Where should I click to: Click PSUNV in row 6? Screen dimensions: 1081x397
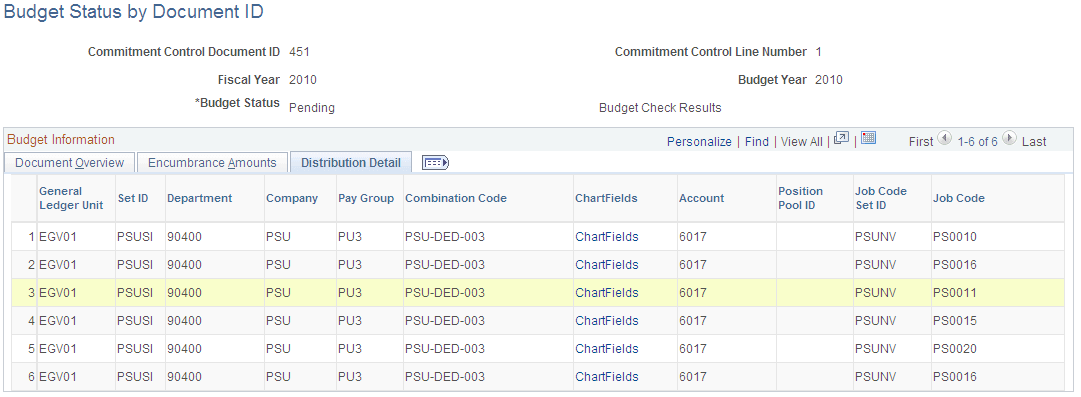(x=876, y=377)
